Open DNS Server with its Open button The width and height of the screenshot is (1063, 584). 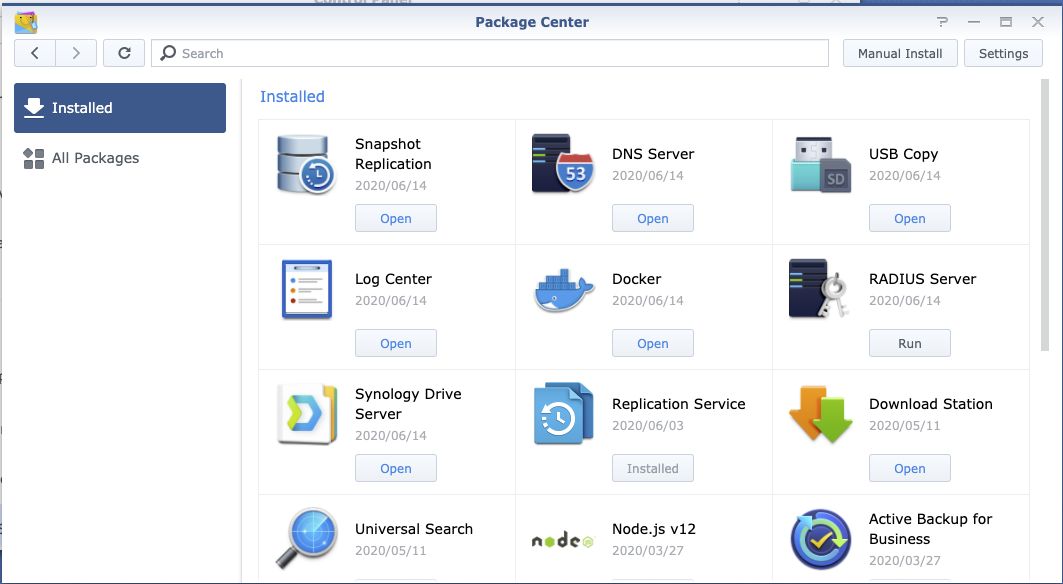click(x=653, y=218)
